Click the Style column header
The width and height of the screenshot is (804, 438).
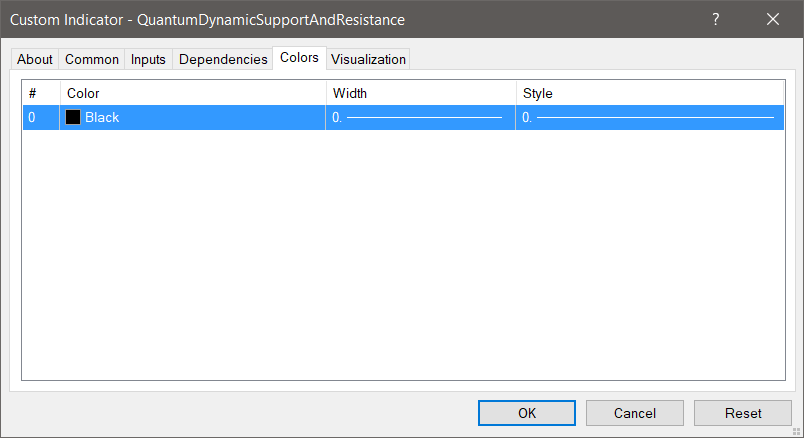coord(648,93)
